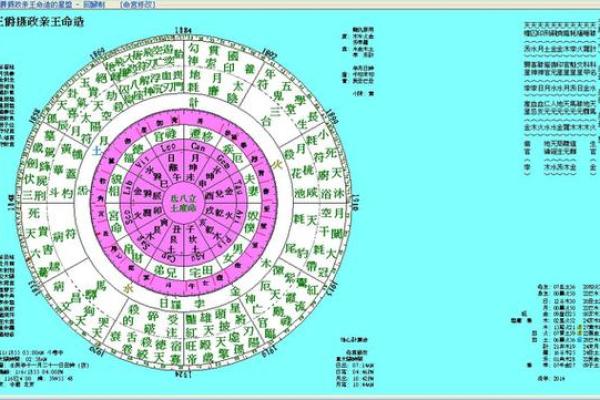Select the Tau zodiac sector label
This screenshot has height=400, width=600.
coord(226,187)
